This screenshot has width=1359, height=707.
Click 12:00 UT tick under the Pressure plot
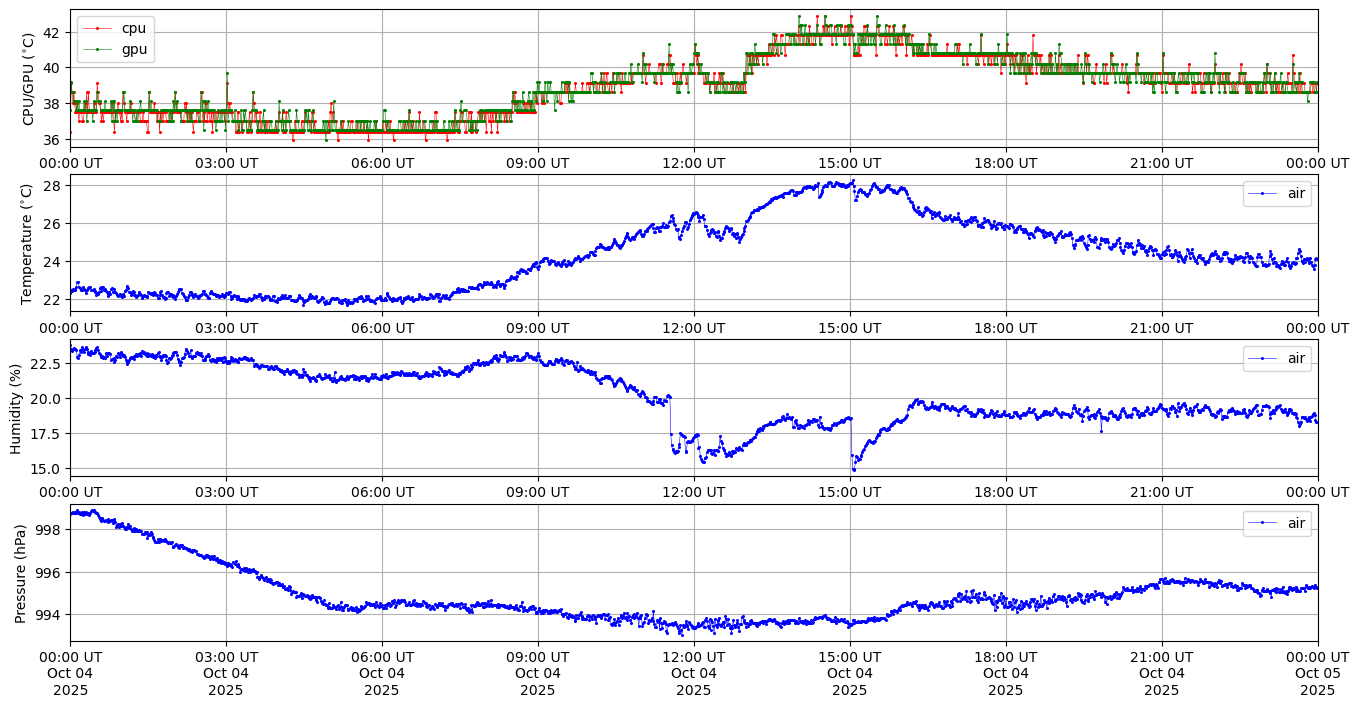tap(693, 656)
